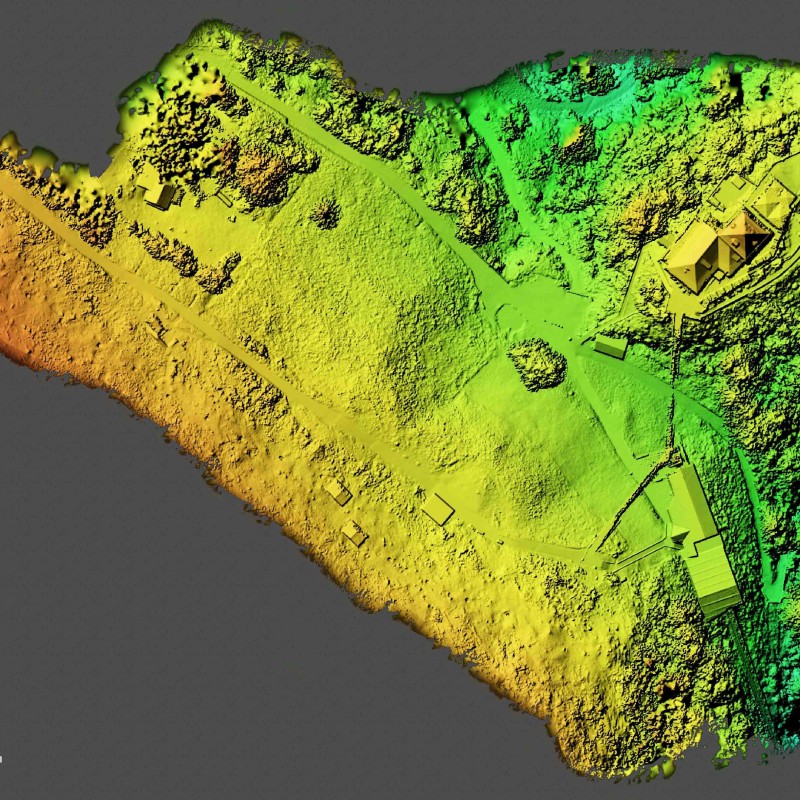Select the long rectangular building at lower right
The width and height of the screenshot is (800, 800).
pyautogui.click(x=705, y=540)
